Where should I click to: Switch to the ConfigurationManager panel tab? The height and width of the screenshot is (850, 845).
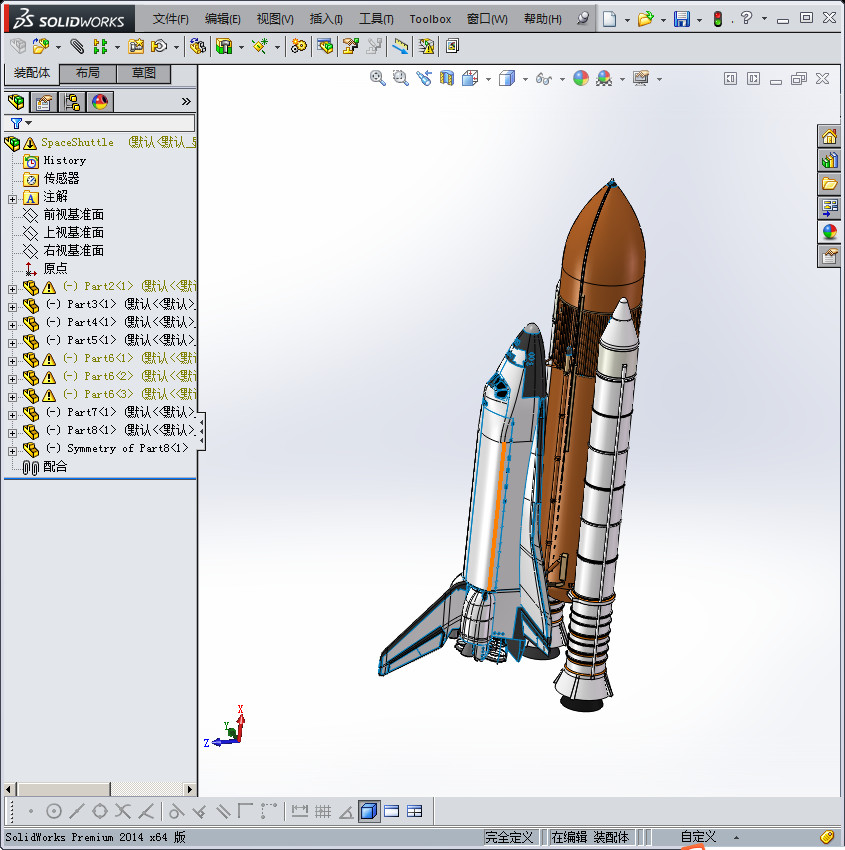[x=72, y=101]
